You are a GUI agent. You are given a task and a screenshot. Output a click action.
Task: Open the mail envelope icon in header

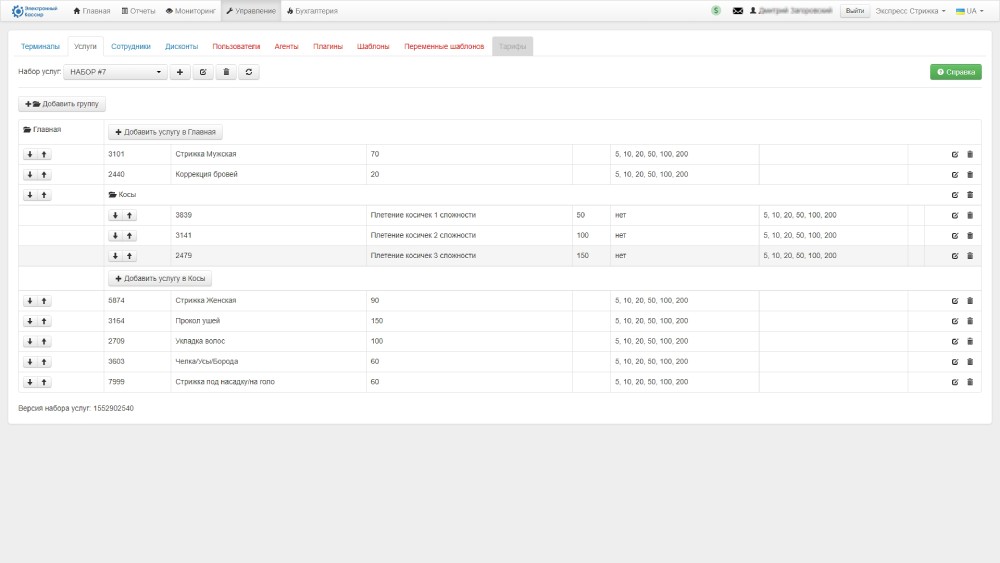click(738, 11)
